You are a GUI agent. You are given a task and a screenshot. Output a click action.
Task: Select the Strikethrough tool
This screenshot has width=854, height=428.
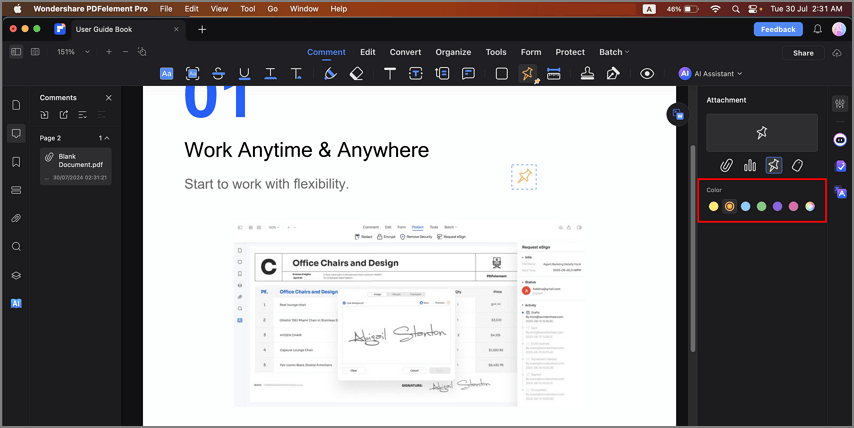tap(218, 74)
